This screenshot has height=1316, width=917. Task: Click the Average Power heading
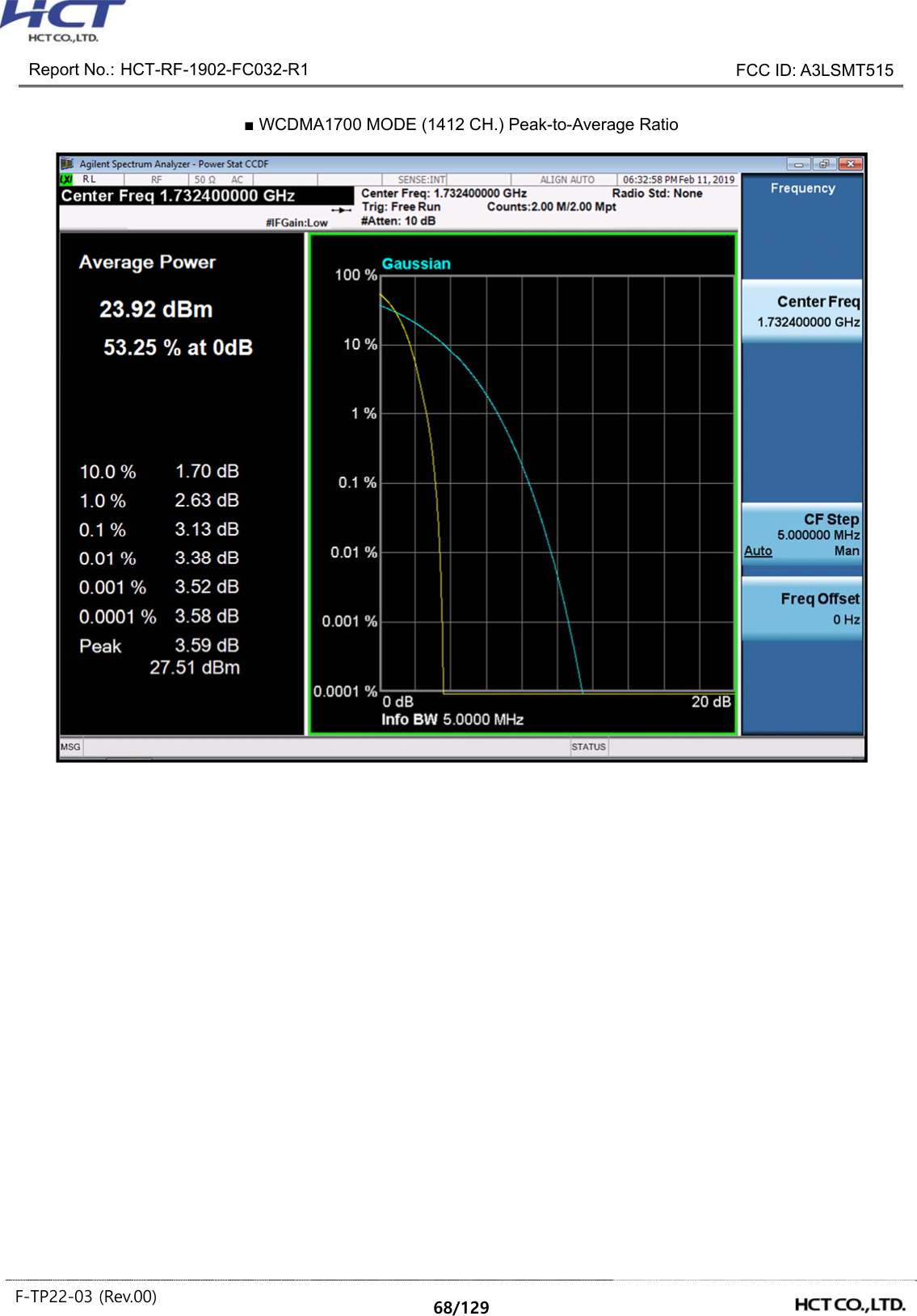click(147, 263)
